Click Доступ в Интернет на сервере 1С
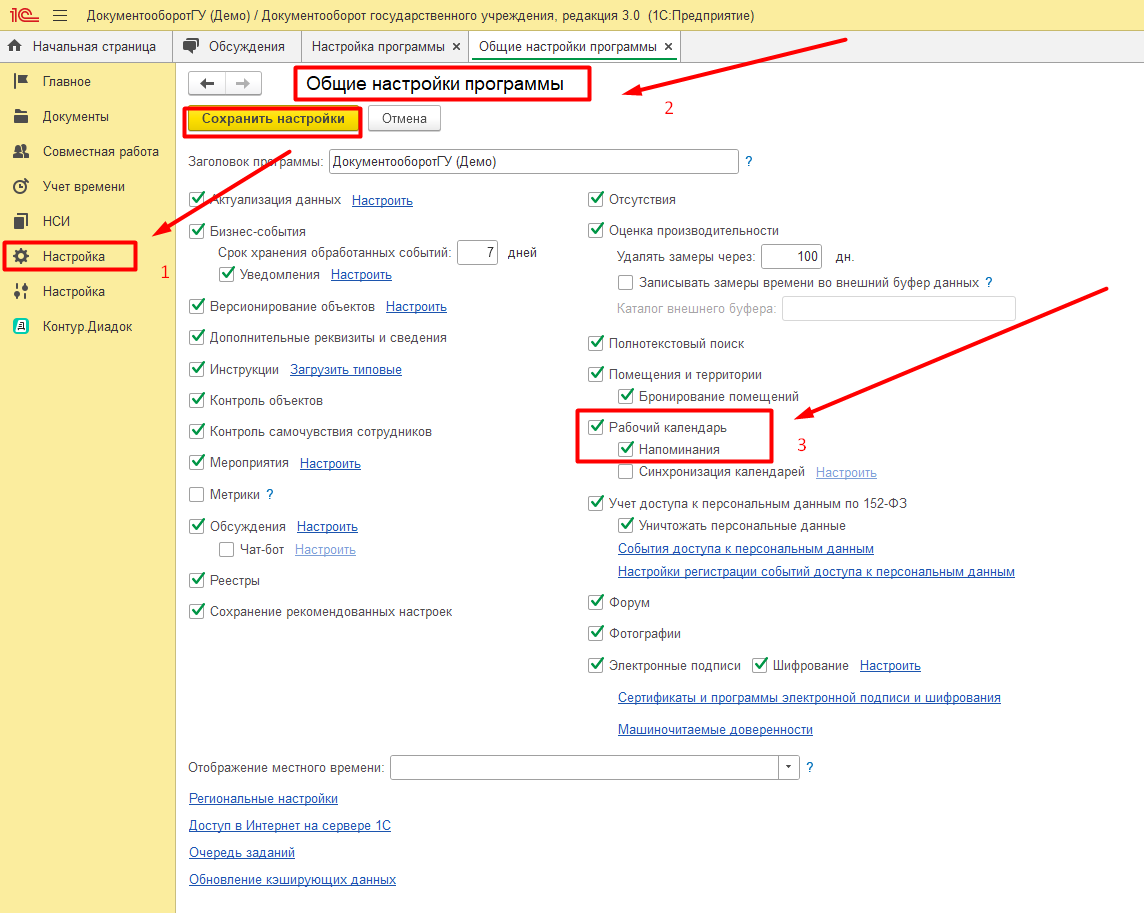Screen dimensions: 1144x913 tap(290, 825)
